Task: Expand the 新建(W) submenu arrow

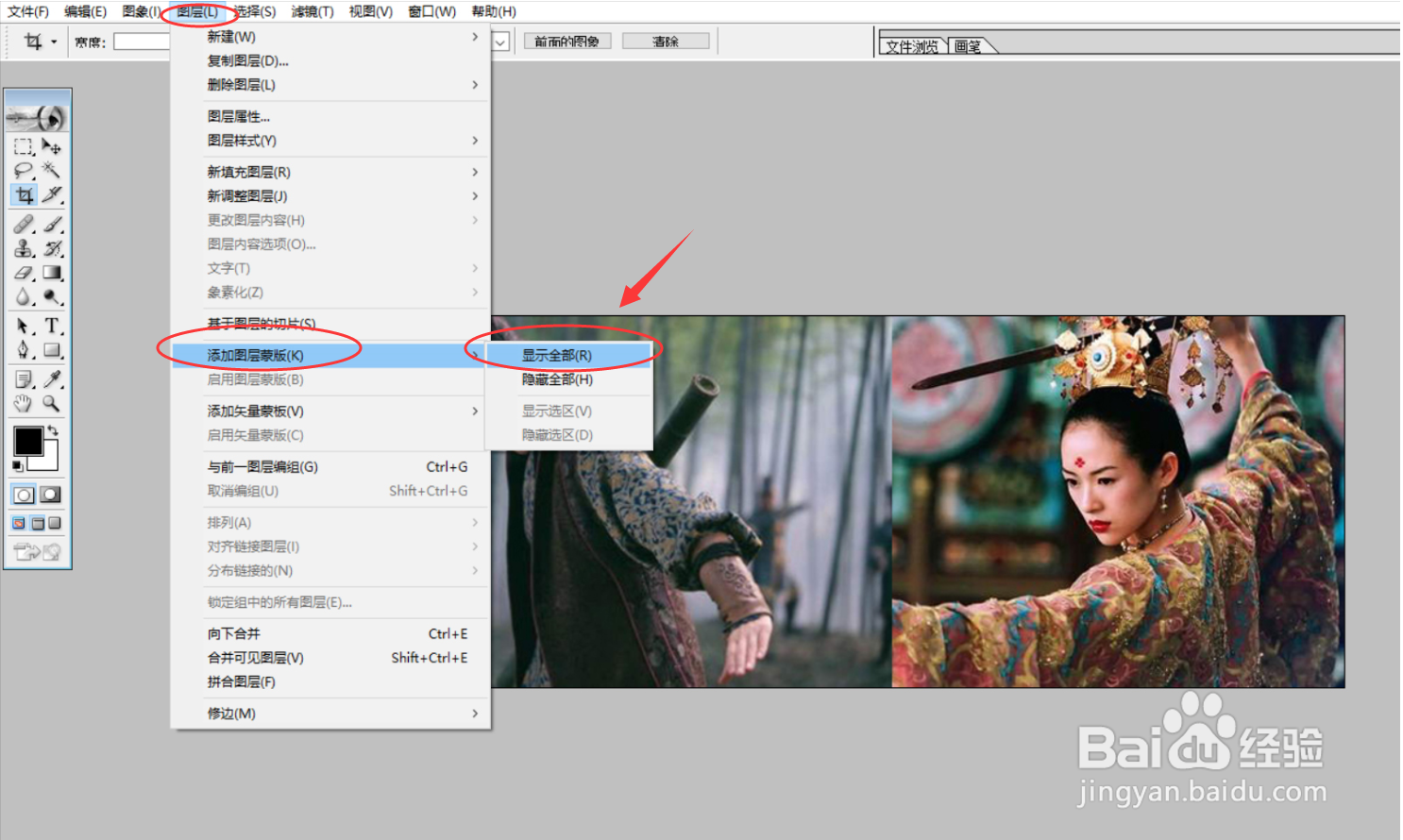Action: click(x=475, y=37)
